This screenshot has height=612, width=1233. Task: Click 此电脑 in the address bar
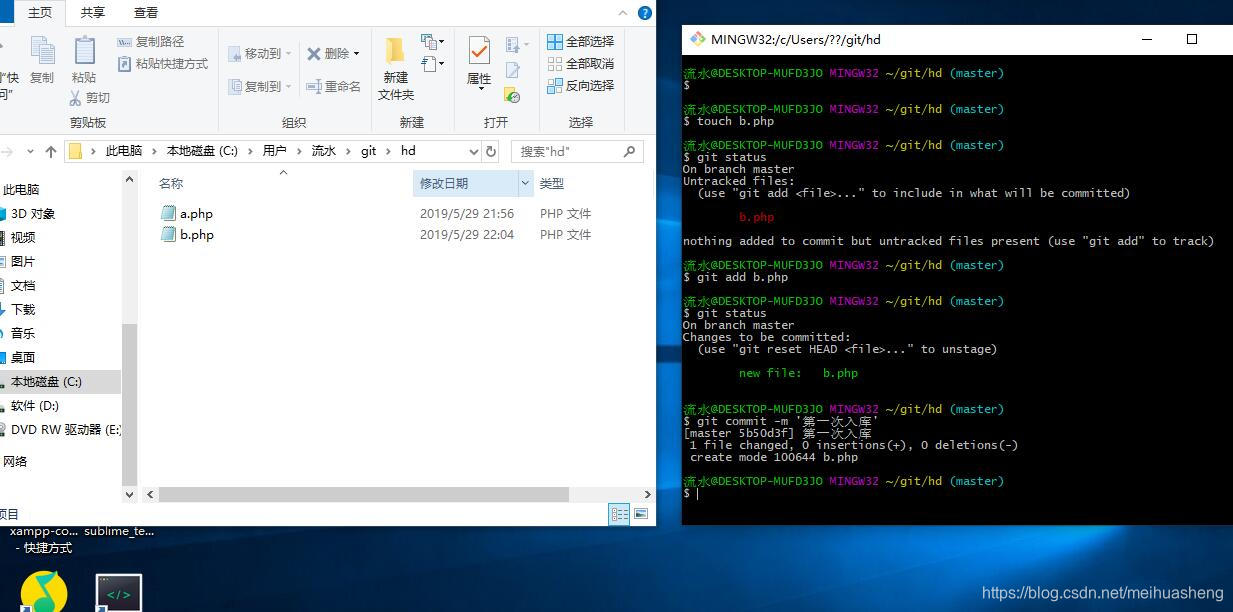click(123, 151)
